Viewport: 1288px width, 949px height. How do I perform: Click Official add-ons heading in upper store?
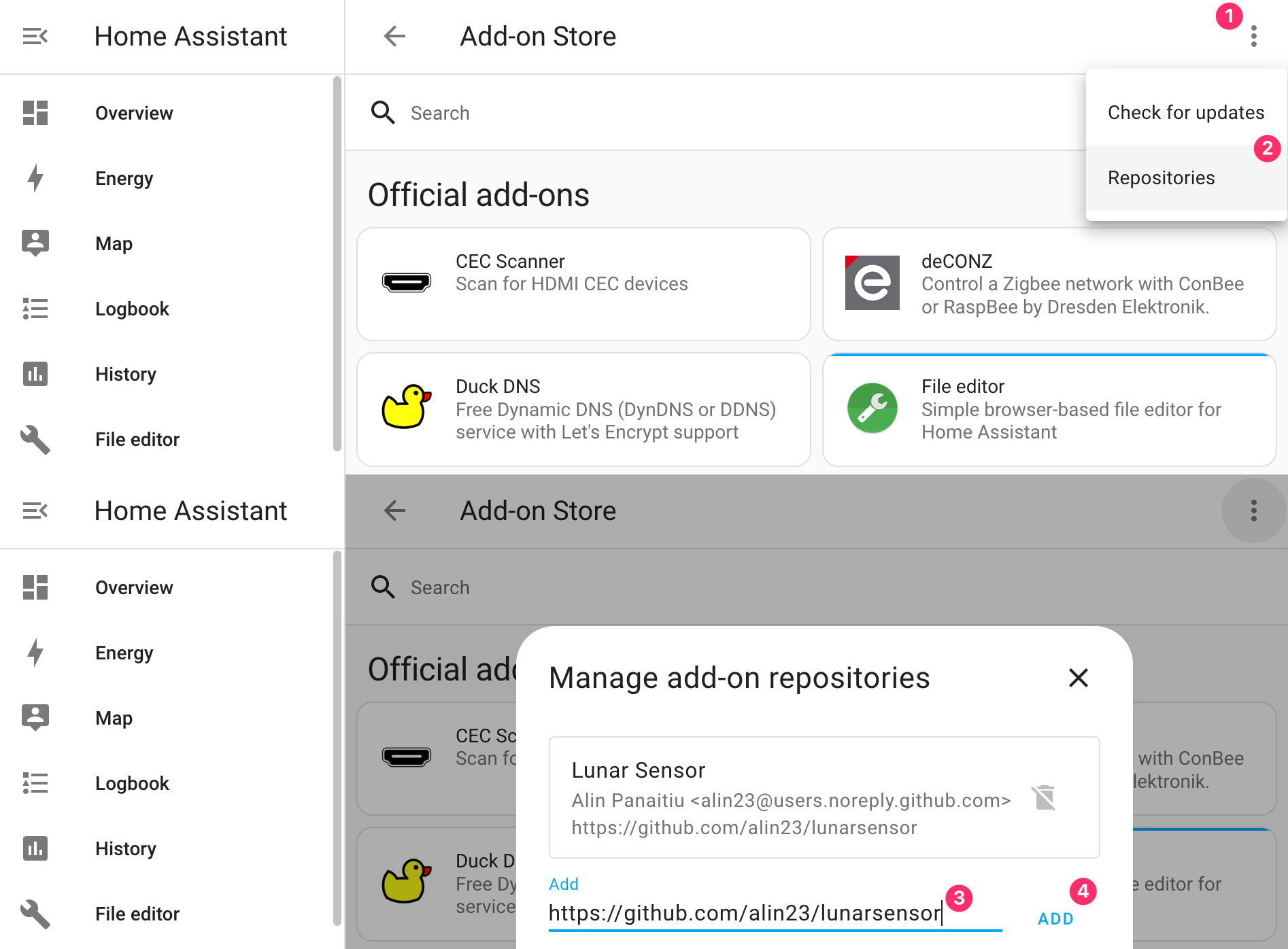click(x=479, y=194)
